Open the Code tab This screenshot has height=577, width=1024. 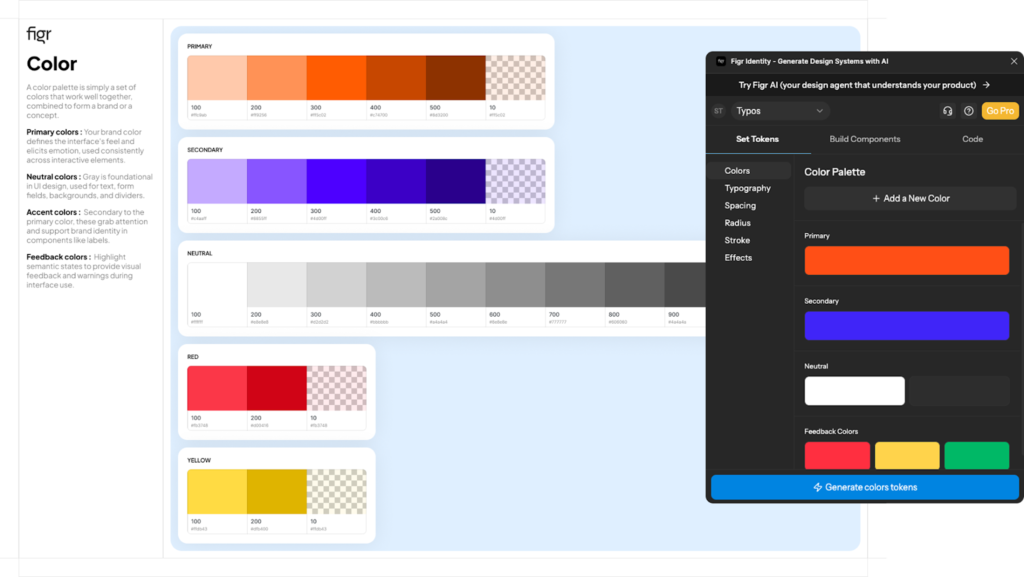click(x=972, y=139)
